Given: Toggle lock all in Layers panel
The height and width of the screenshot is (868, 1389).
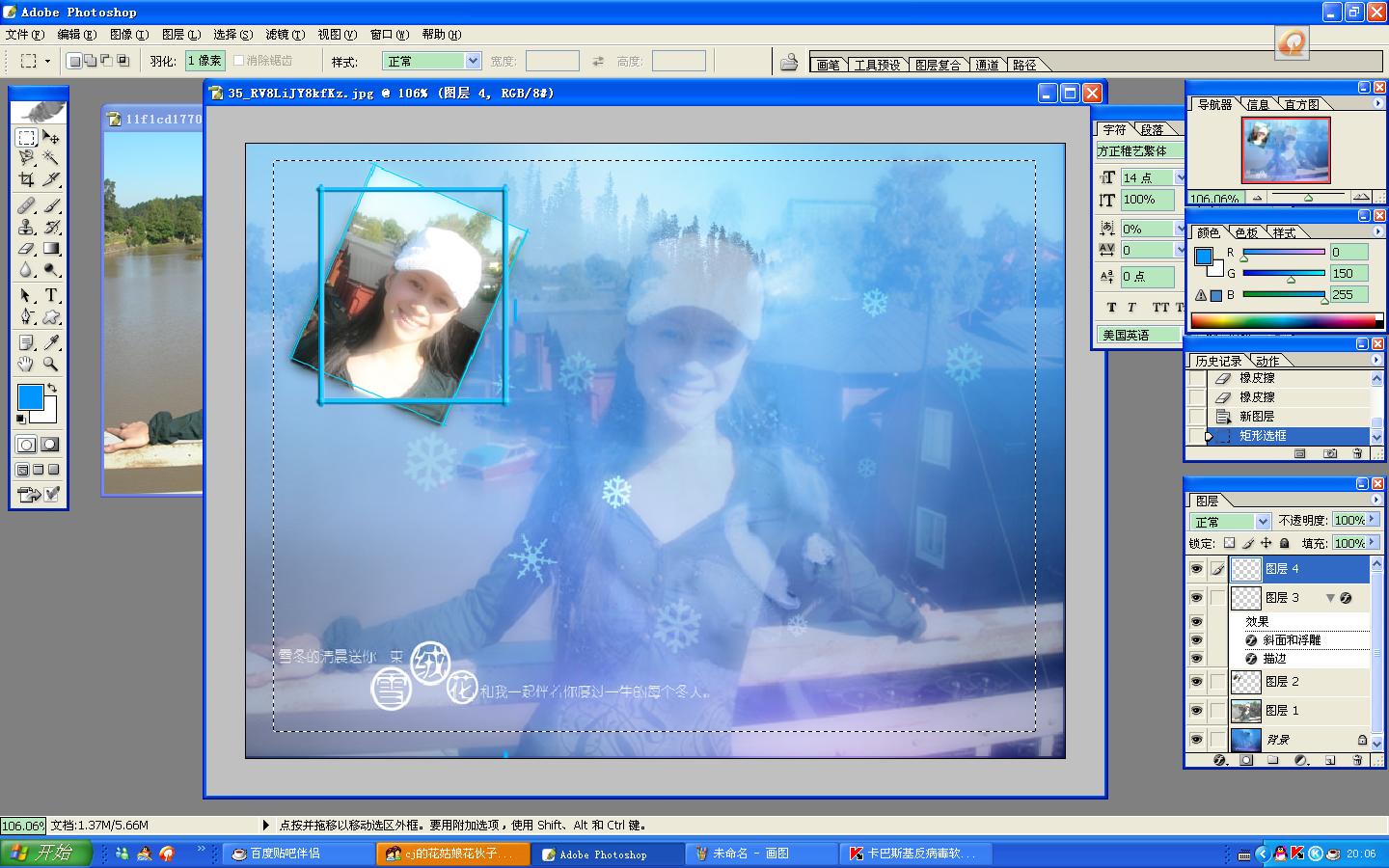Looking at the screenshot, I should point(1284,543).
